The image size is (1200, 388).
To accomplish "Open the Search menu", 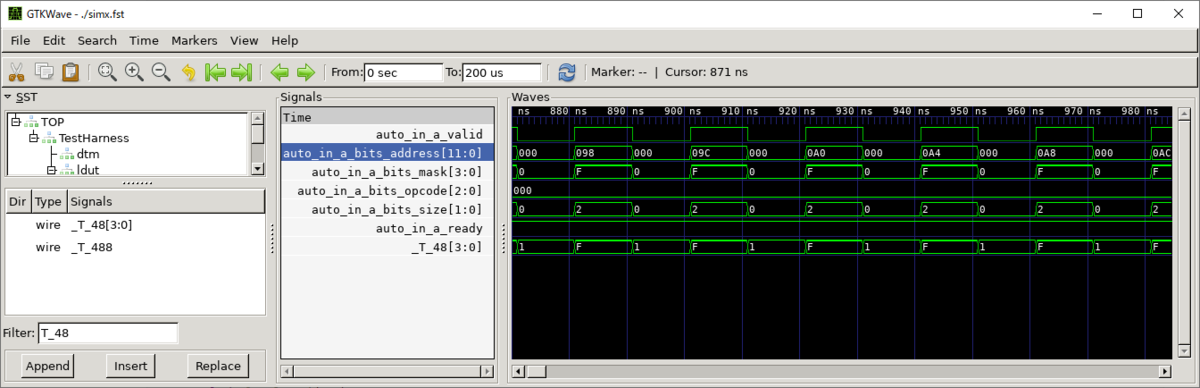I will click(97, 41).
